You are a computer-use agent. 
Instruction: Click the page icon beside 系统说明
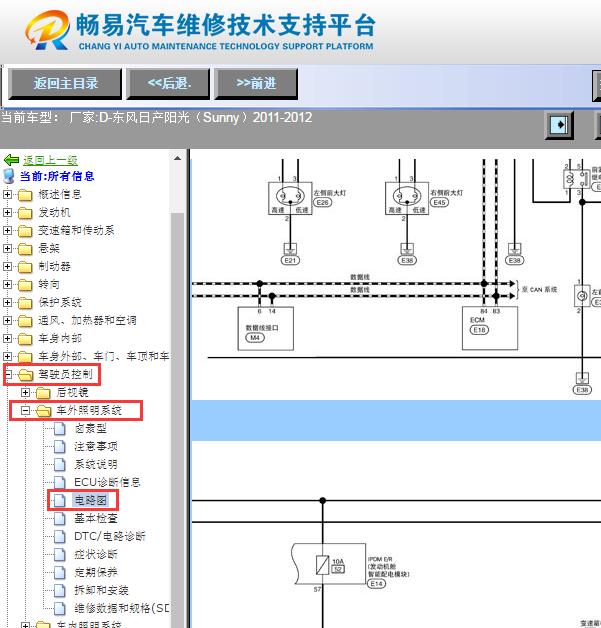click(x=60, y=465)
